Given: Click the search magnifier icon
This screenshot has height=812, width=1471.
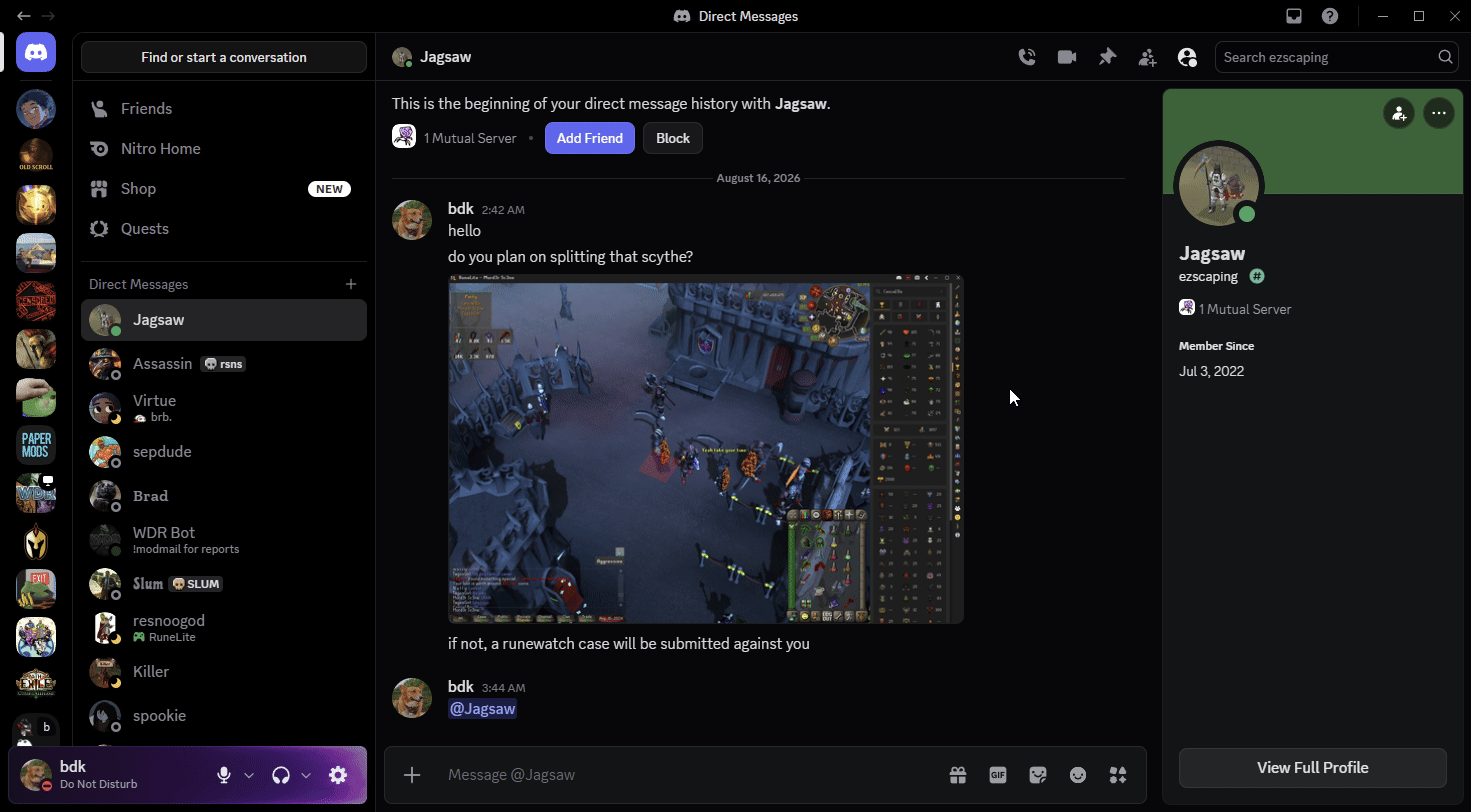Looking at the screenshot, I should (x=1446, y=57).
